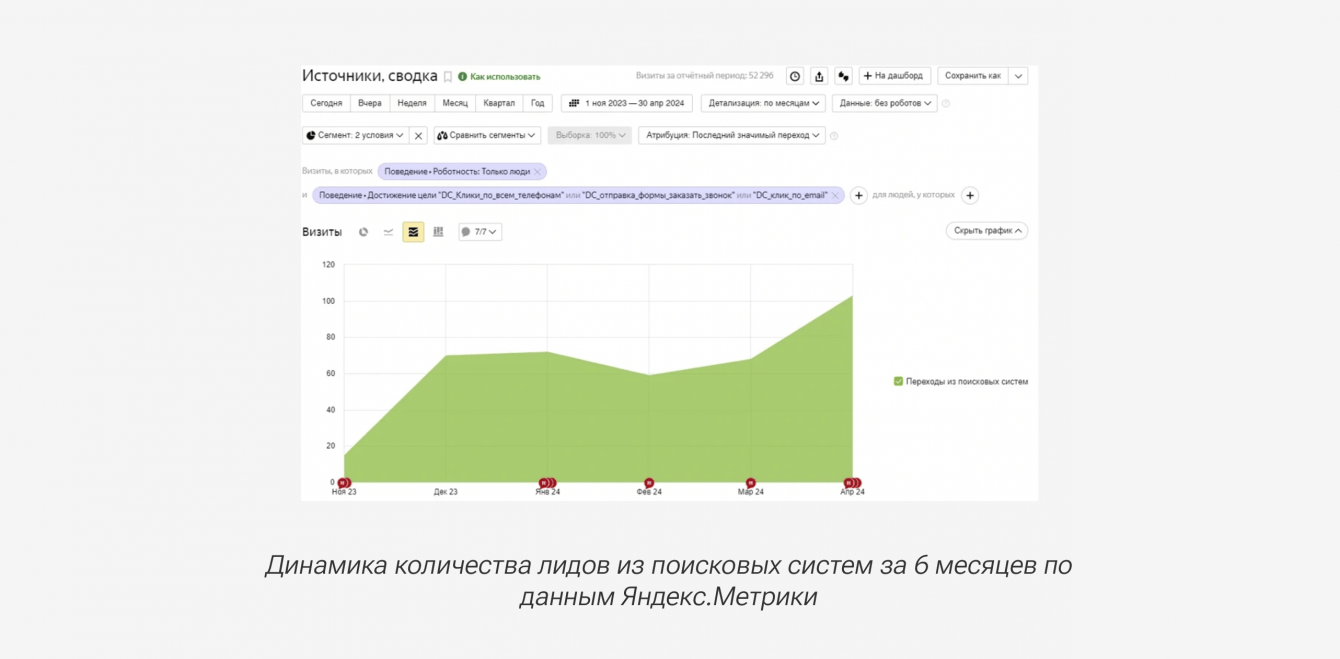Open report history clock icon
The height and width of the screenshot is (659, 1340).
point(795,76)
